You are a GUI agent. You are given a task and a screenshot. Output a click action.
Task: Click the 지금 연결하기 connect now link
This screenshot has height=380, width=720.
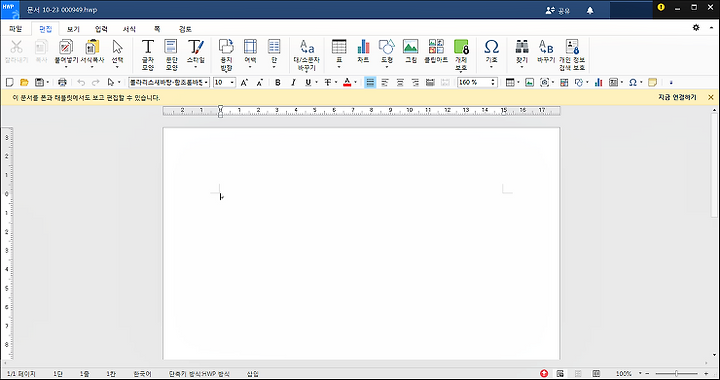[677, 97]
